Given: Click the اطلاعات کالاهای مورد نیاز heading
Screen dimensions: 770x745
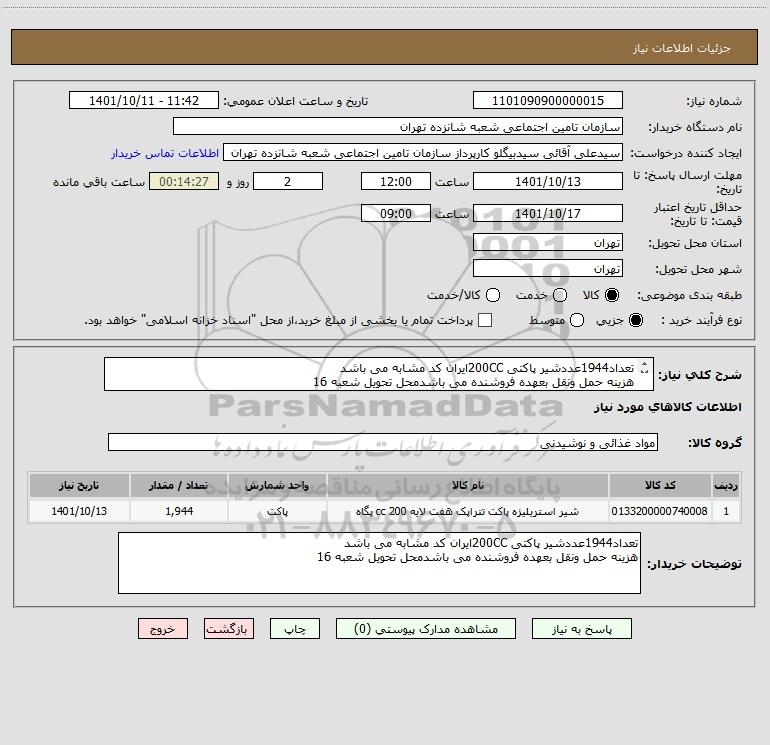Looking at the screenshot, I should 667,407.
